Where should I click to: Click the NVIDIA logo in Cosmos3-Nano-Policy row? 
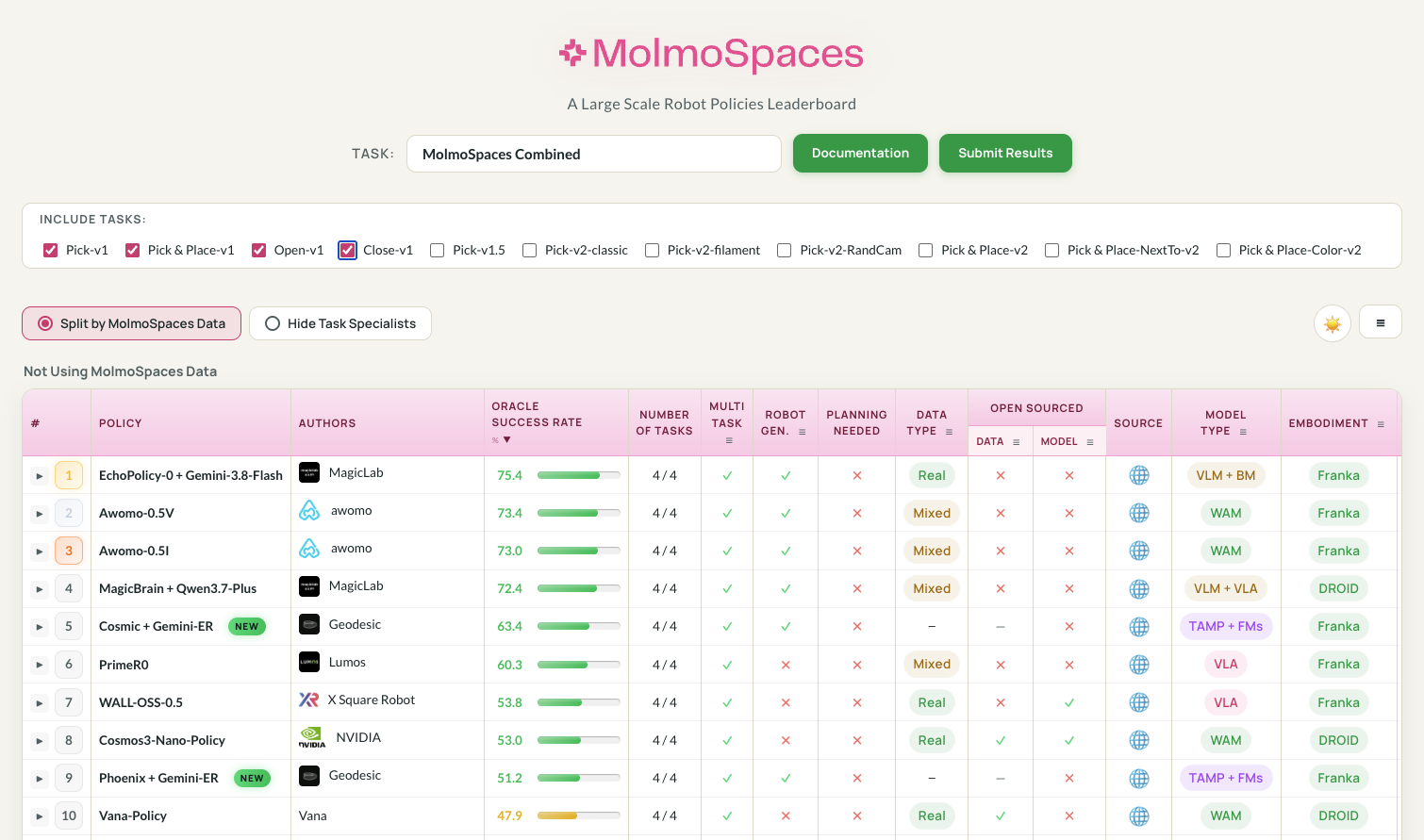pos(311,737)
